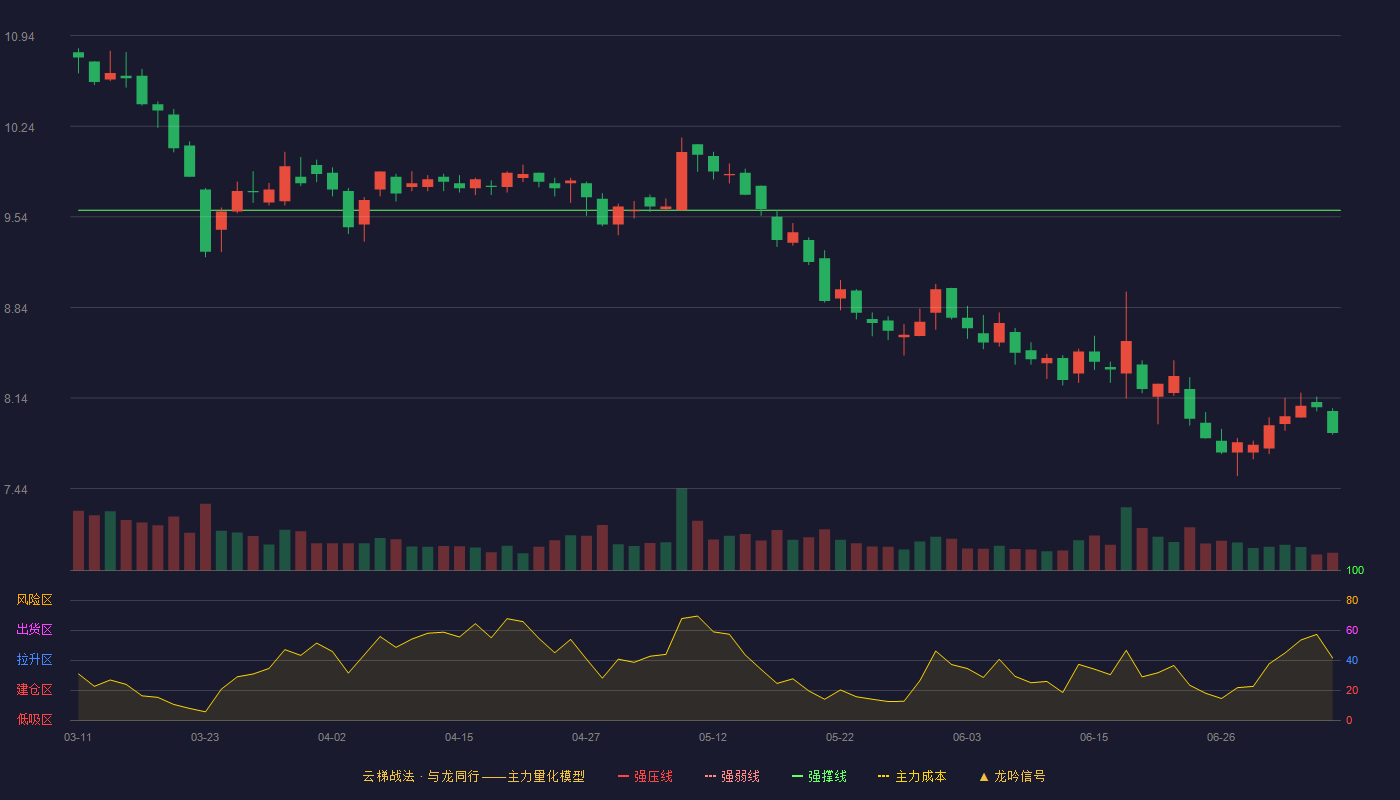This screenshot has width=1400, height=800.
Task: Click the red 强压线 legend line icon
Action: coord(623,776)
